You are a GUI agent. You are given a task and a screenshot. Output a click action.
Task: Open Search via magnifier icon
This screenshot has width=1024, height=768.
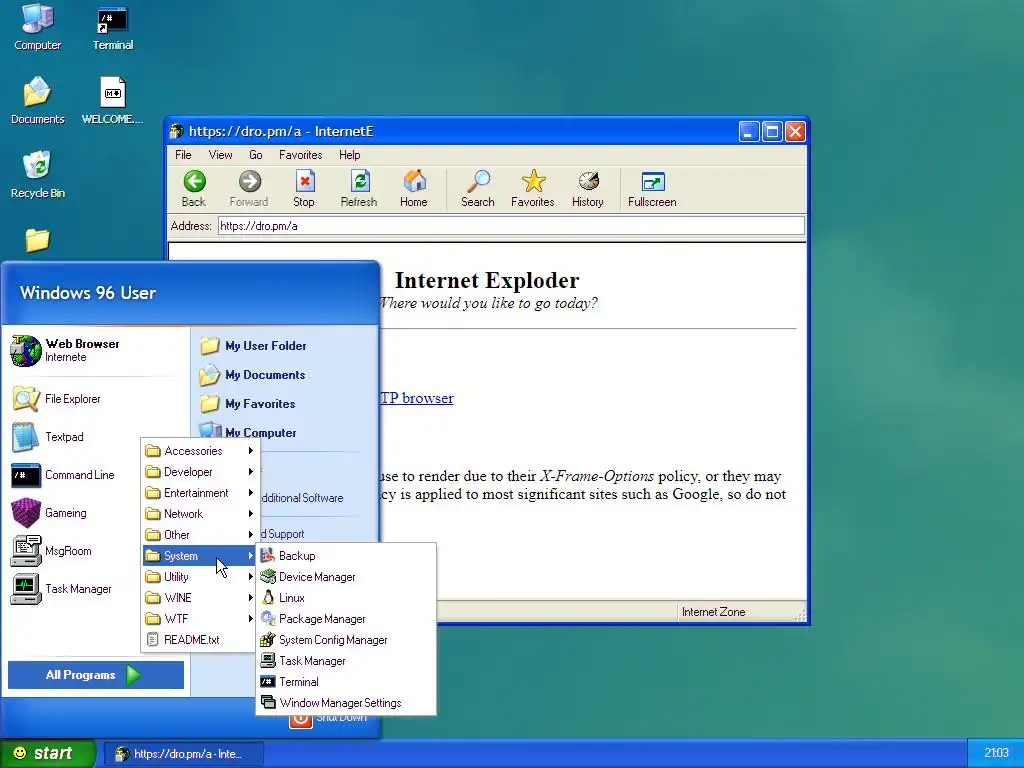478,189
